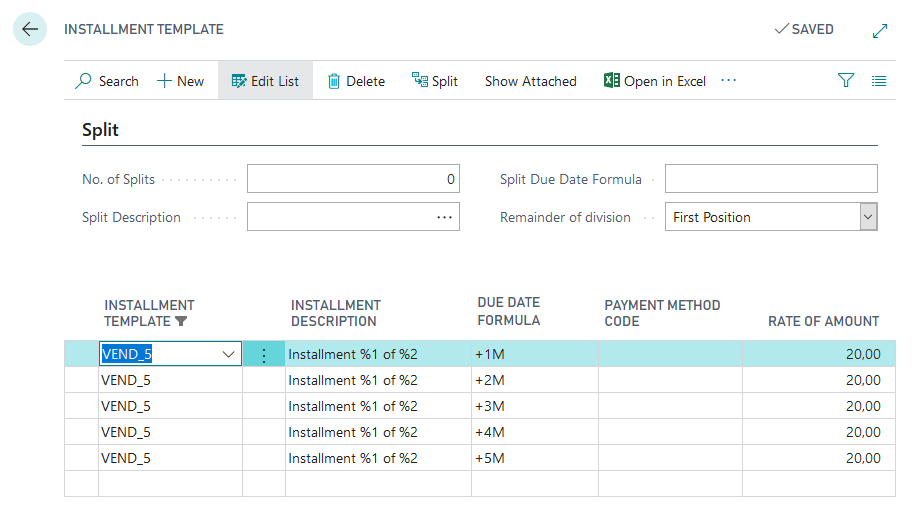
Task: Open the more options ellipsis in the toolbar
Action: pos(728,80)
